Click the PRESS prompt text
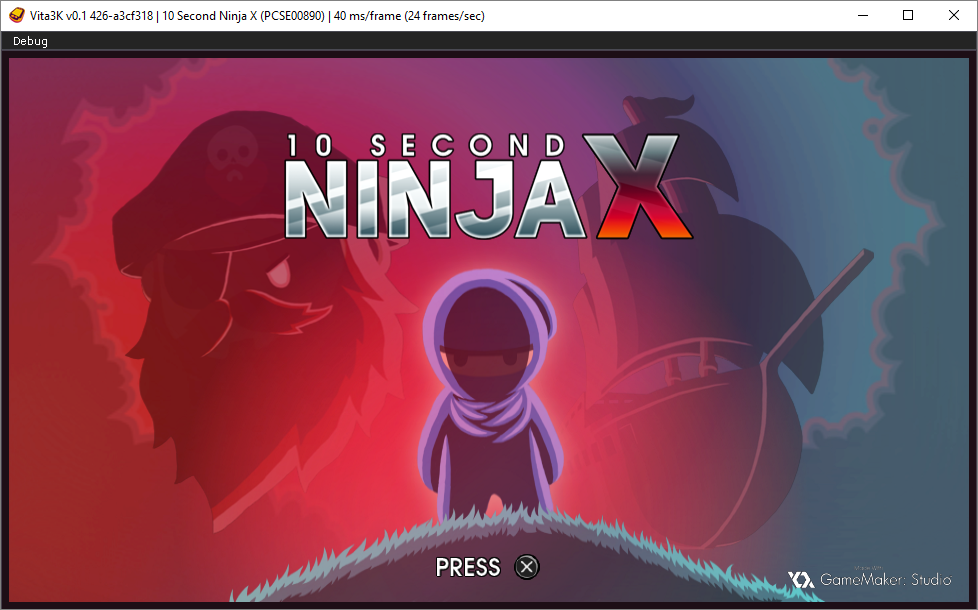 (x=468, y=567)
